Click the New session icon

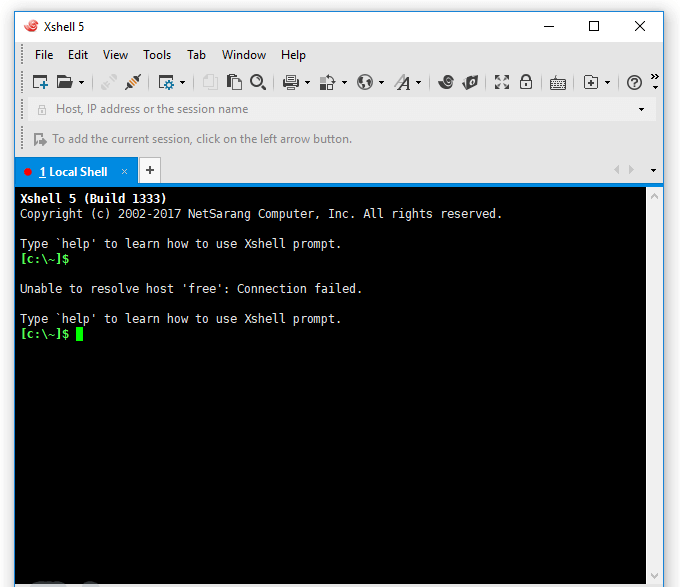[40, 82]
